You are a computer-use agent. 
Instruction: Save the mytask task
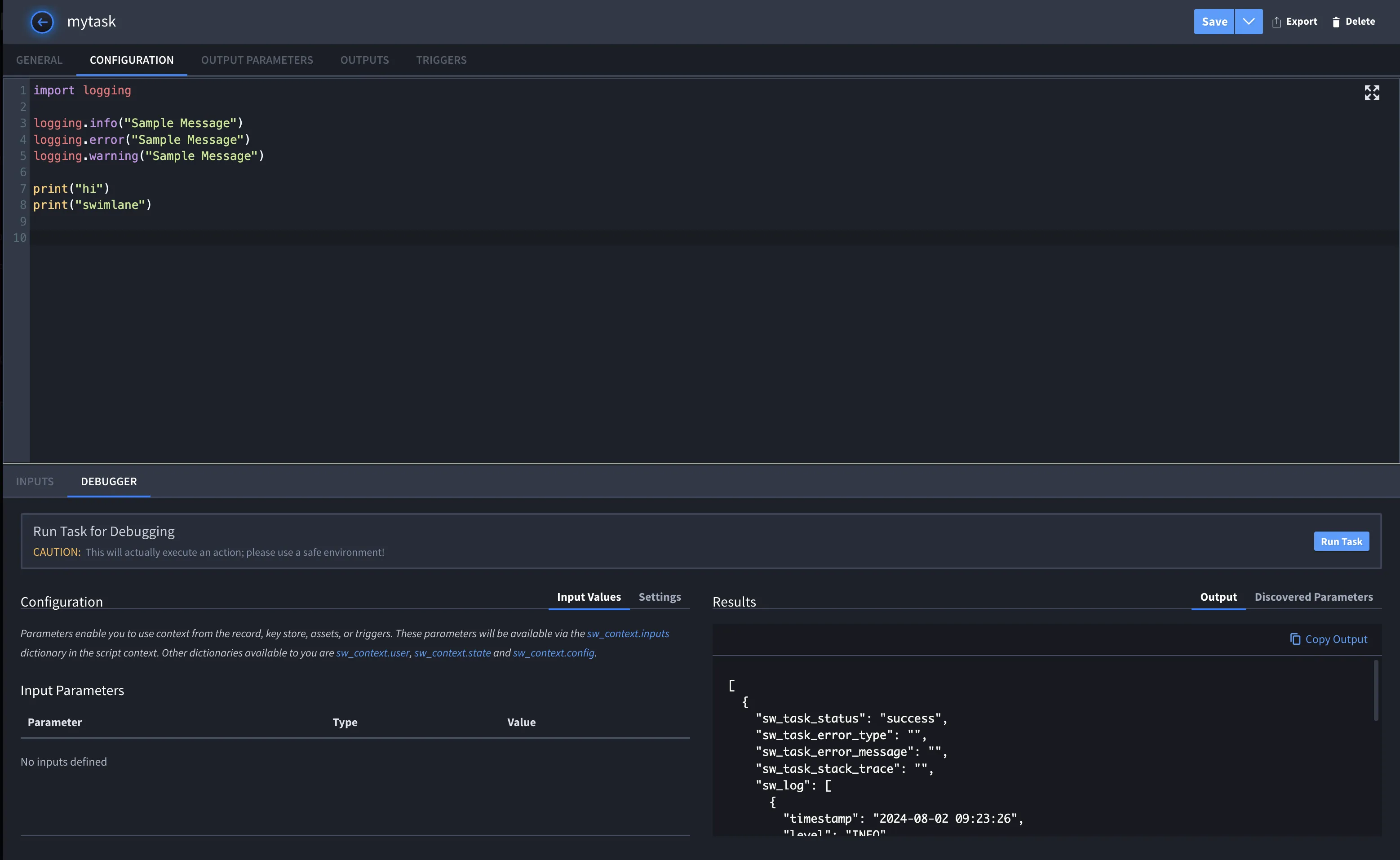coord(1214,22)
